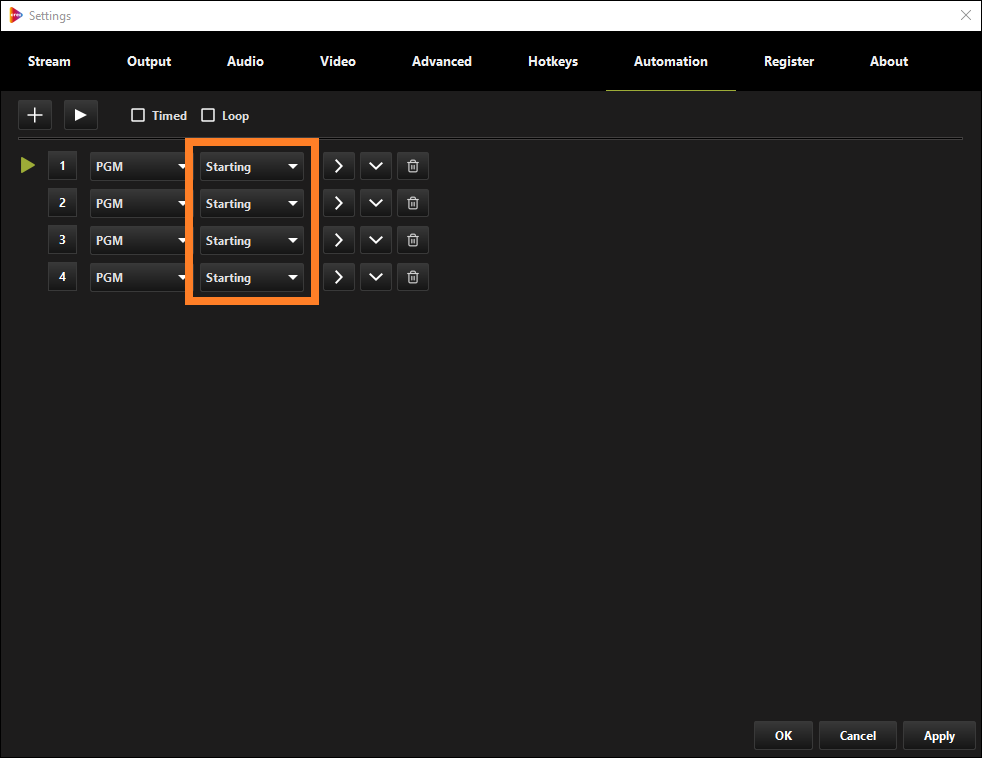
Task: Execute step 2 with its right-arrow icon
Action: [338, 202]
